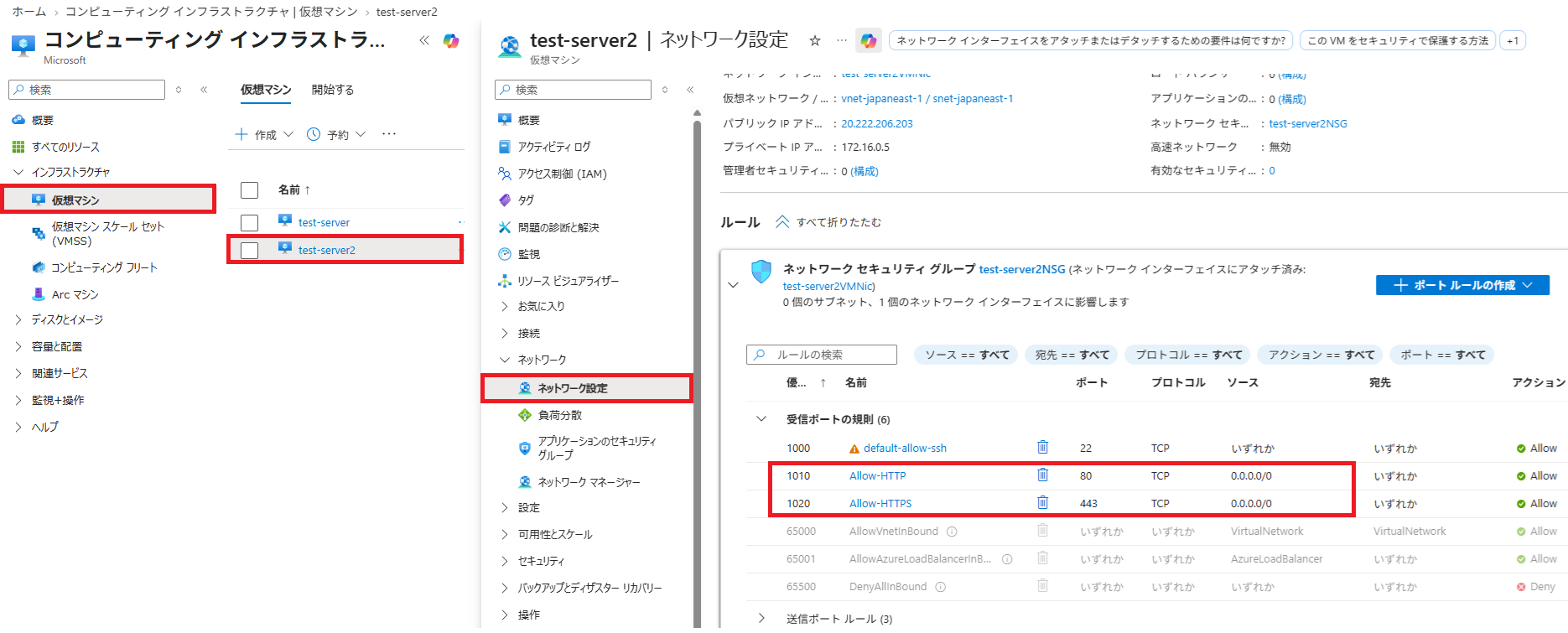This screenshot has width=1568, height=633.
Task: Click the NSG shield icon
Action: [761, 272]
